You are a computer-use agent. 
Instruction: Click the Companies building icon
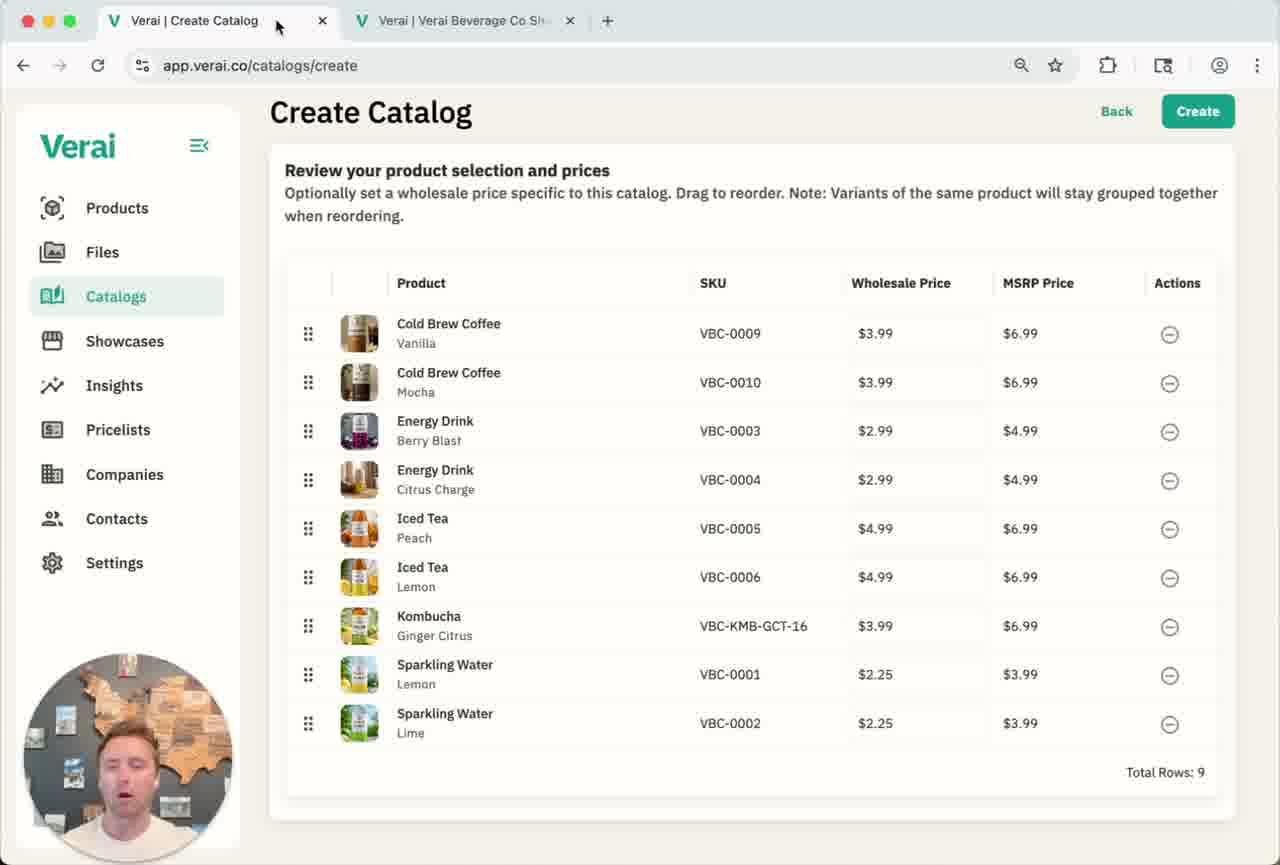click(52, 474)
